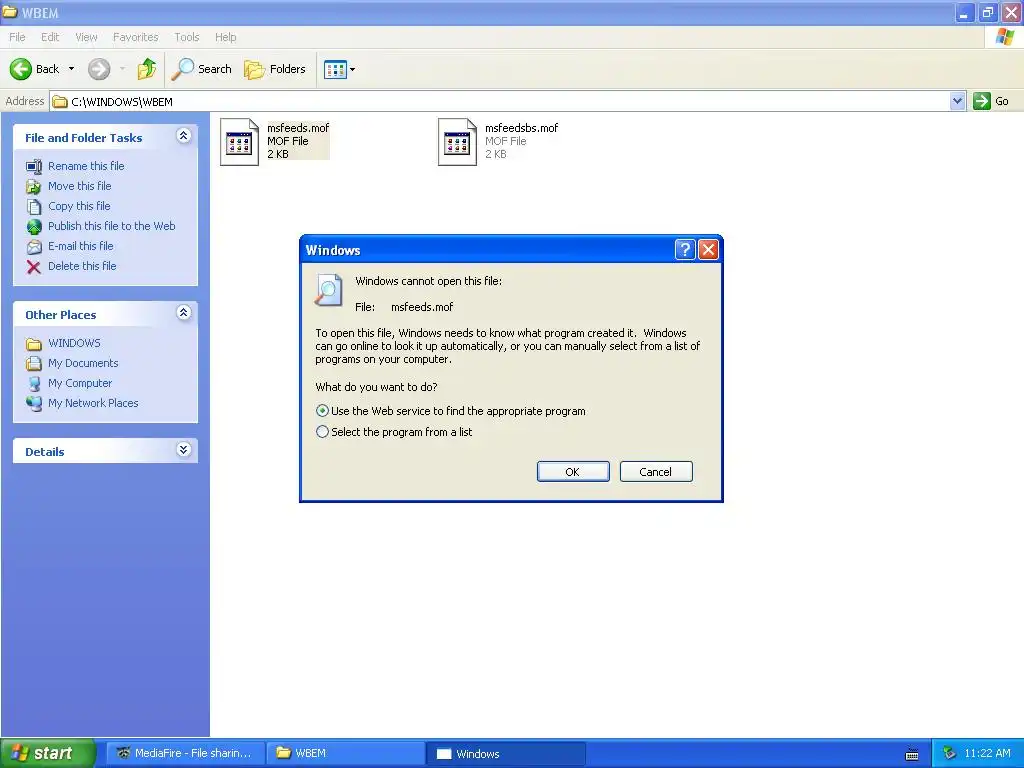The width and height of the screenshot is (1024, 768).
Task: Switch to WBEM taskbar button
Action: [346, 753]
